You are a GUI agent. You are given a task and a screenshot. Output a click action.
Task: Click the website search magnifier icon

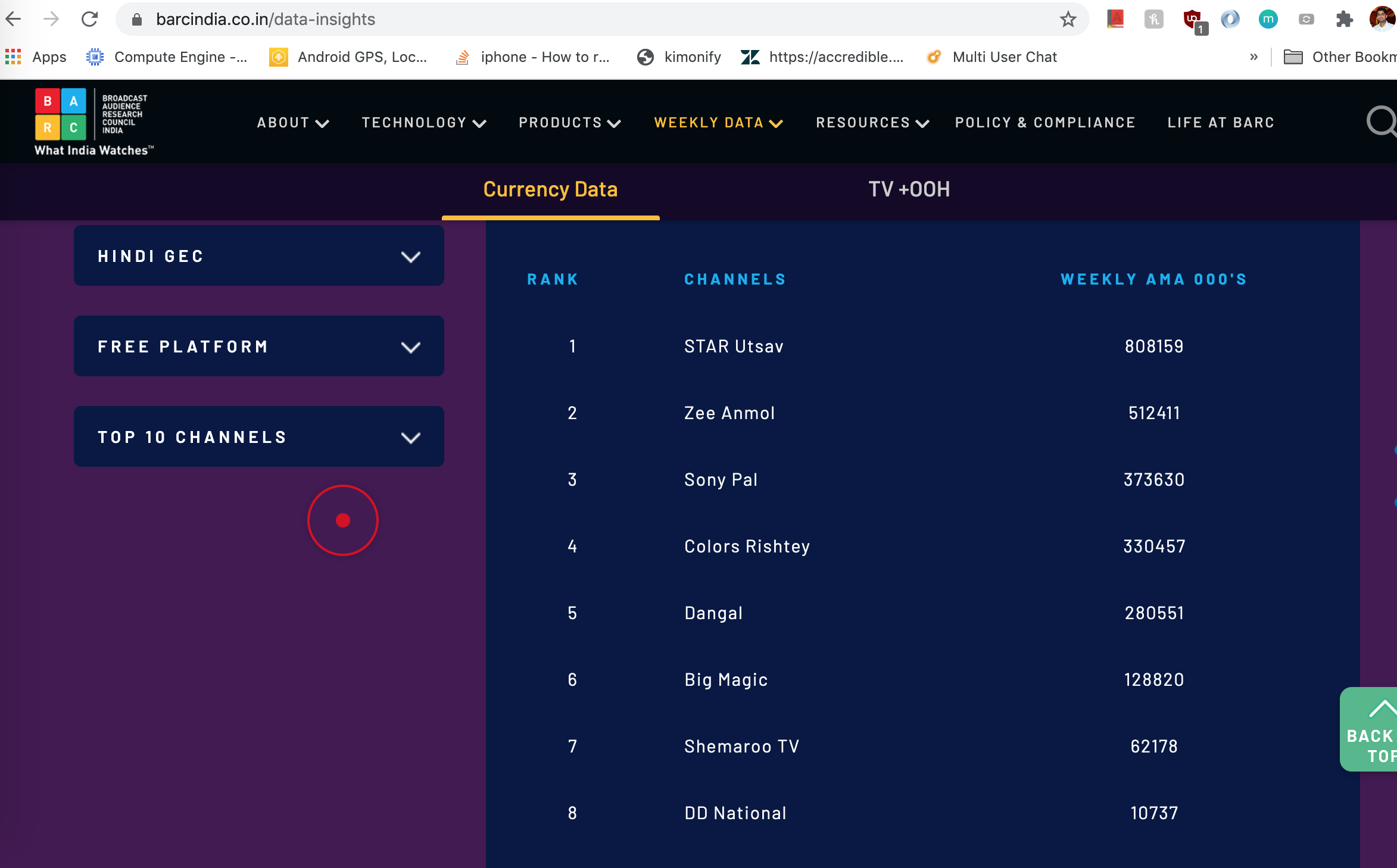pos(1380,121)
